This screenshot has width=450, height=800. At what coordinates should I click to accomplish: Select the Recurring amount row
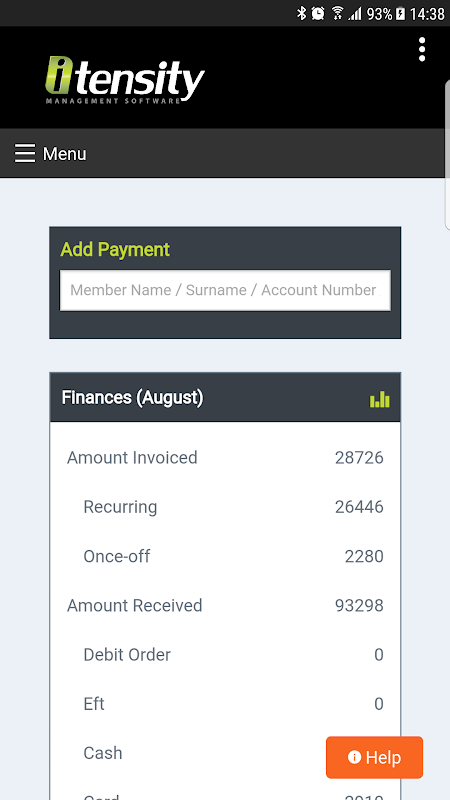click(225, 507)
